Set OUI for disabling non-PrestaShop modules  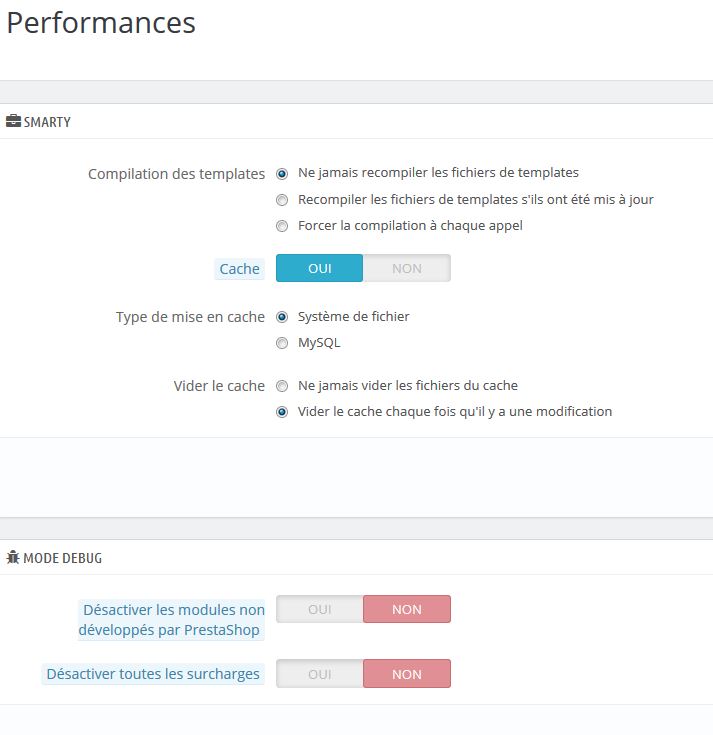(x=319, y=609)
